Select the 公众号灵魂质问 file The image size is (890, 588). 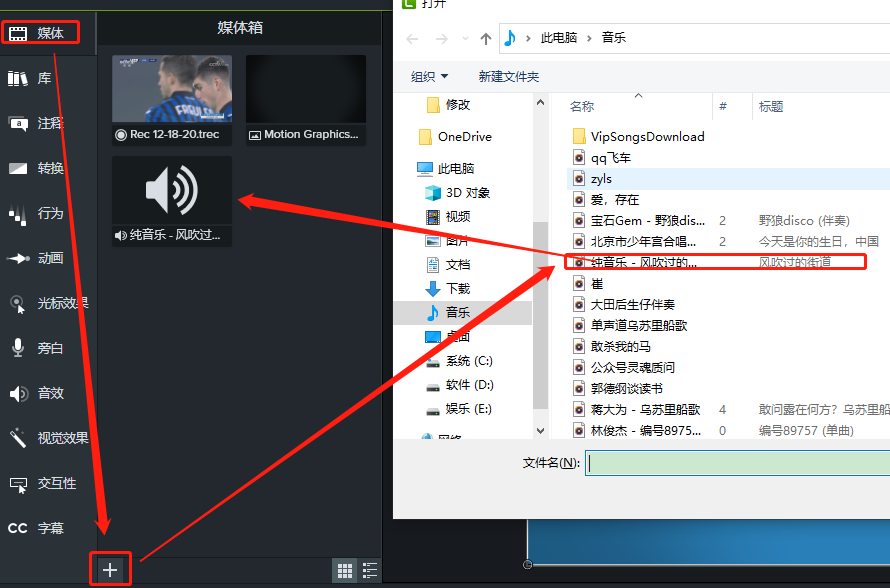point(624,368)
